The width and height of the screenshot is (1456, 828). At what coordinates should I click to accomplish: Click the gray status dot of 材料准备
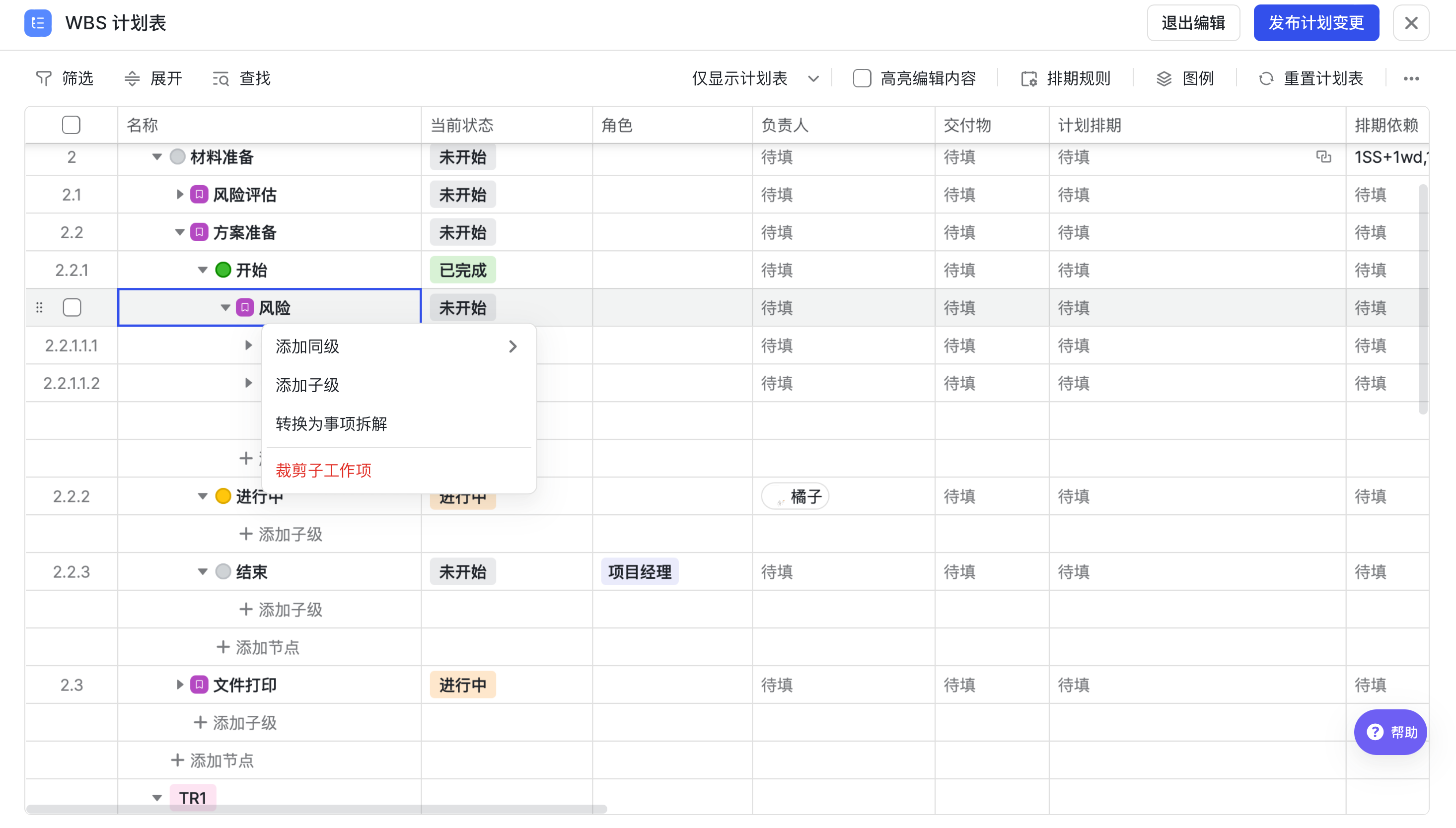[177, 156]
